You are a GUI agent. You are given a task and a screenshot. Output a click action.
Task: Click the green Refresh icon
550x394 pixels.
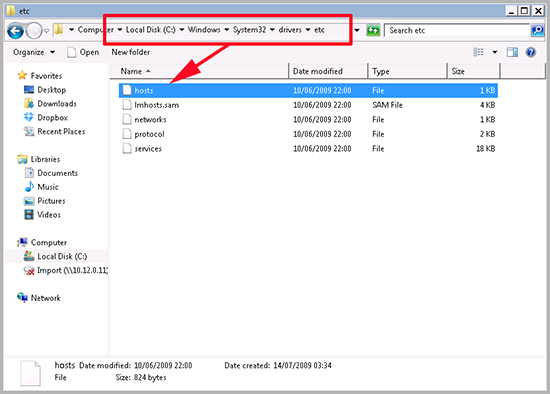point(373,31)
